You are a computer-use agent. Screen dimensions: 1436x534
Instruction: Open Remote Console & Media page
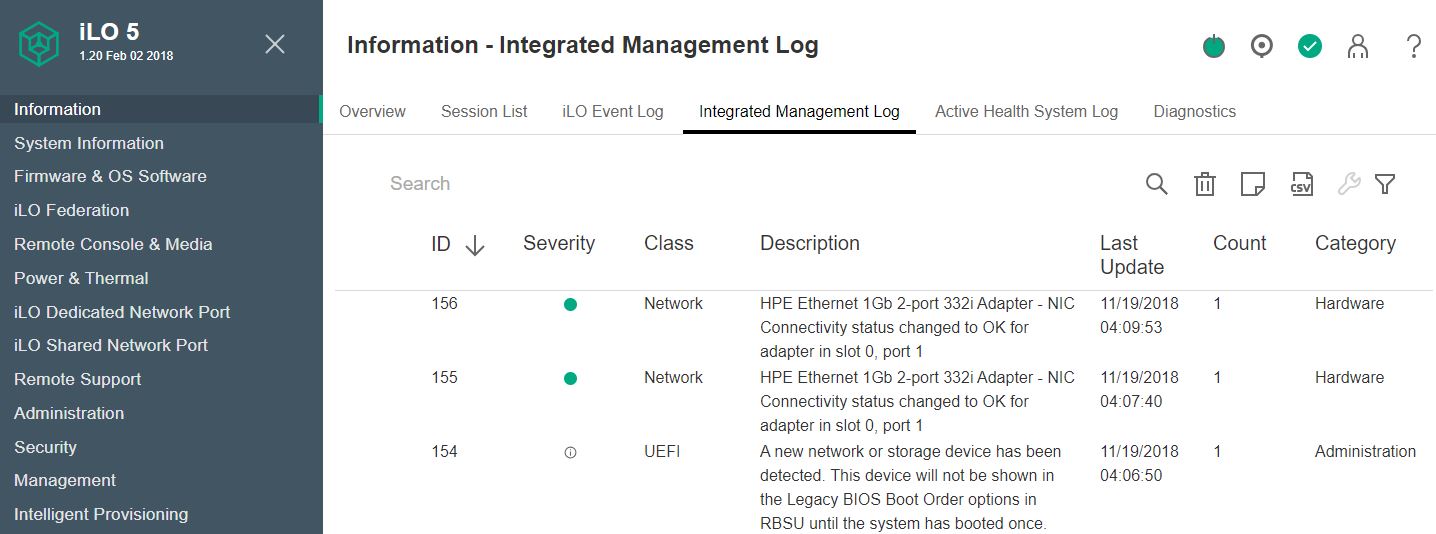(x=113, y=244)
